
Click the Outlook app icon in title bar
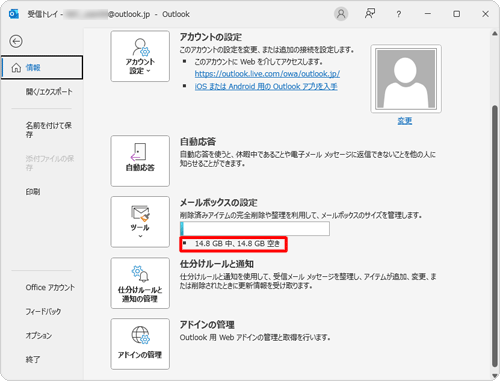tap(13, 14)
